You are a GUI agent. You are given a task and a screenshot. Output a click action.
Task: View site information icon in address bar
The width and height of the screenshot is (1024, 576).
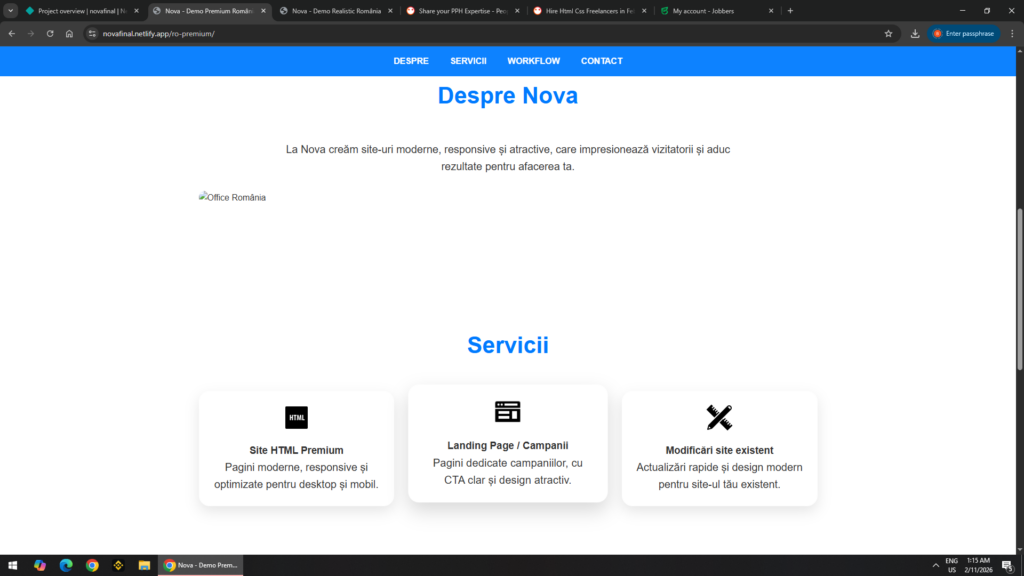point(92,33)
